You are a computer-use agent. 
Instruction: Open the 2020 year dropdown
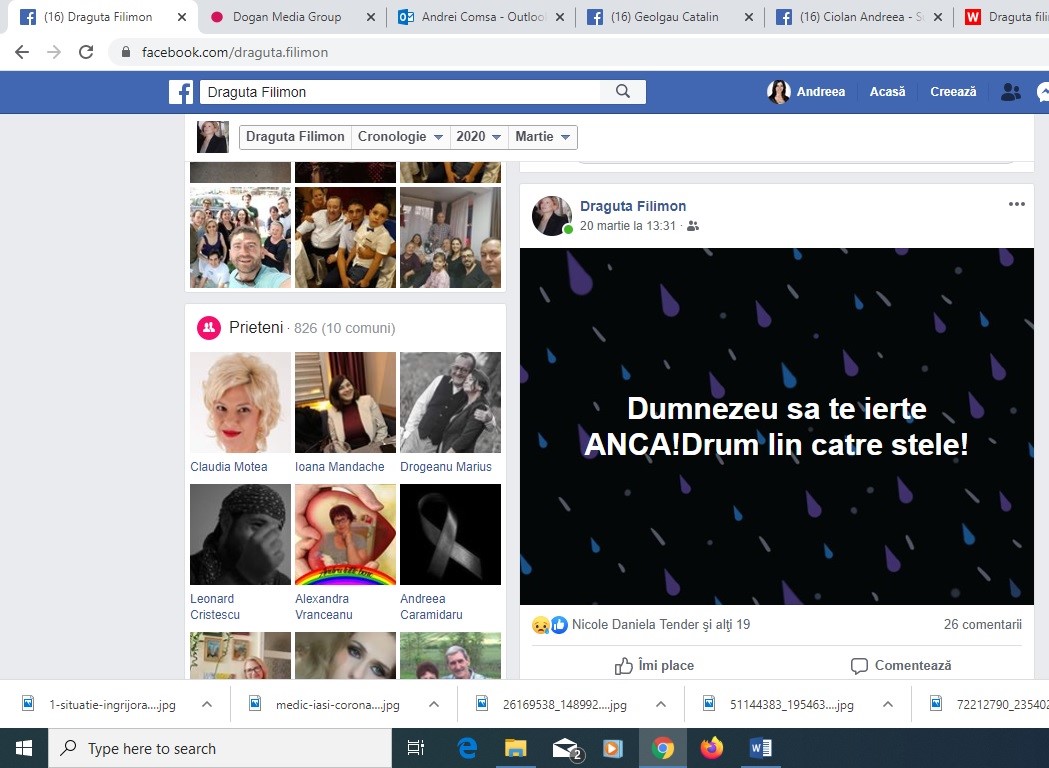coord(478,137)
